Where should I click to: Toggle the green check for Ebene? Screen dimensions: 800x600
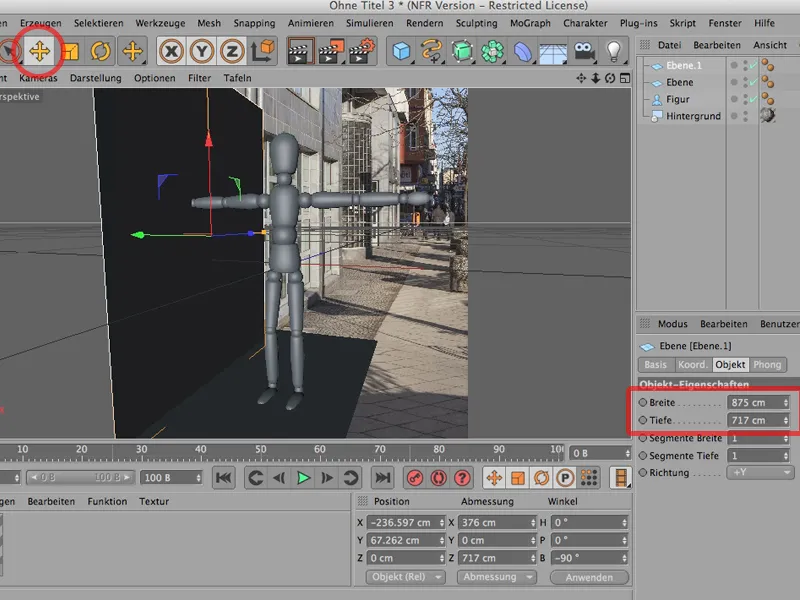[x=754, y=82]
